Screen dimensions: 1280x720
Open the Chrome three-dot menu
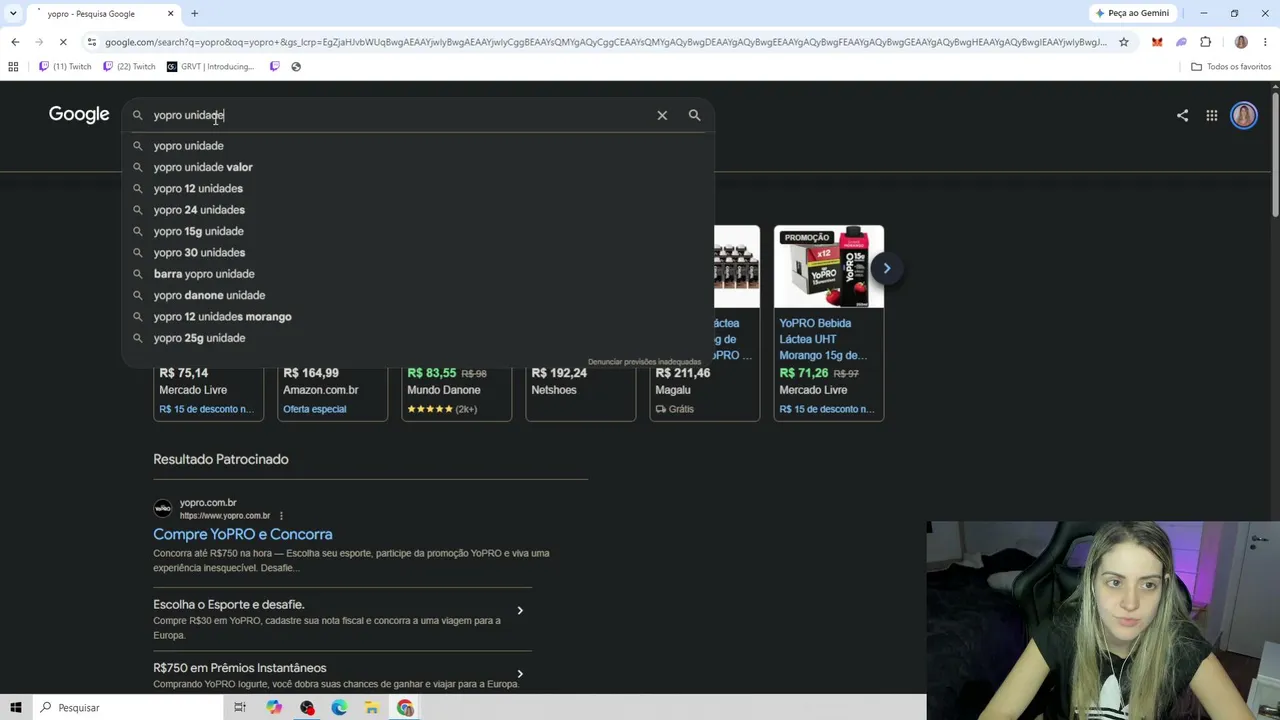(1265, 42)
